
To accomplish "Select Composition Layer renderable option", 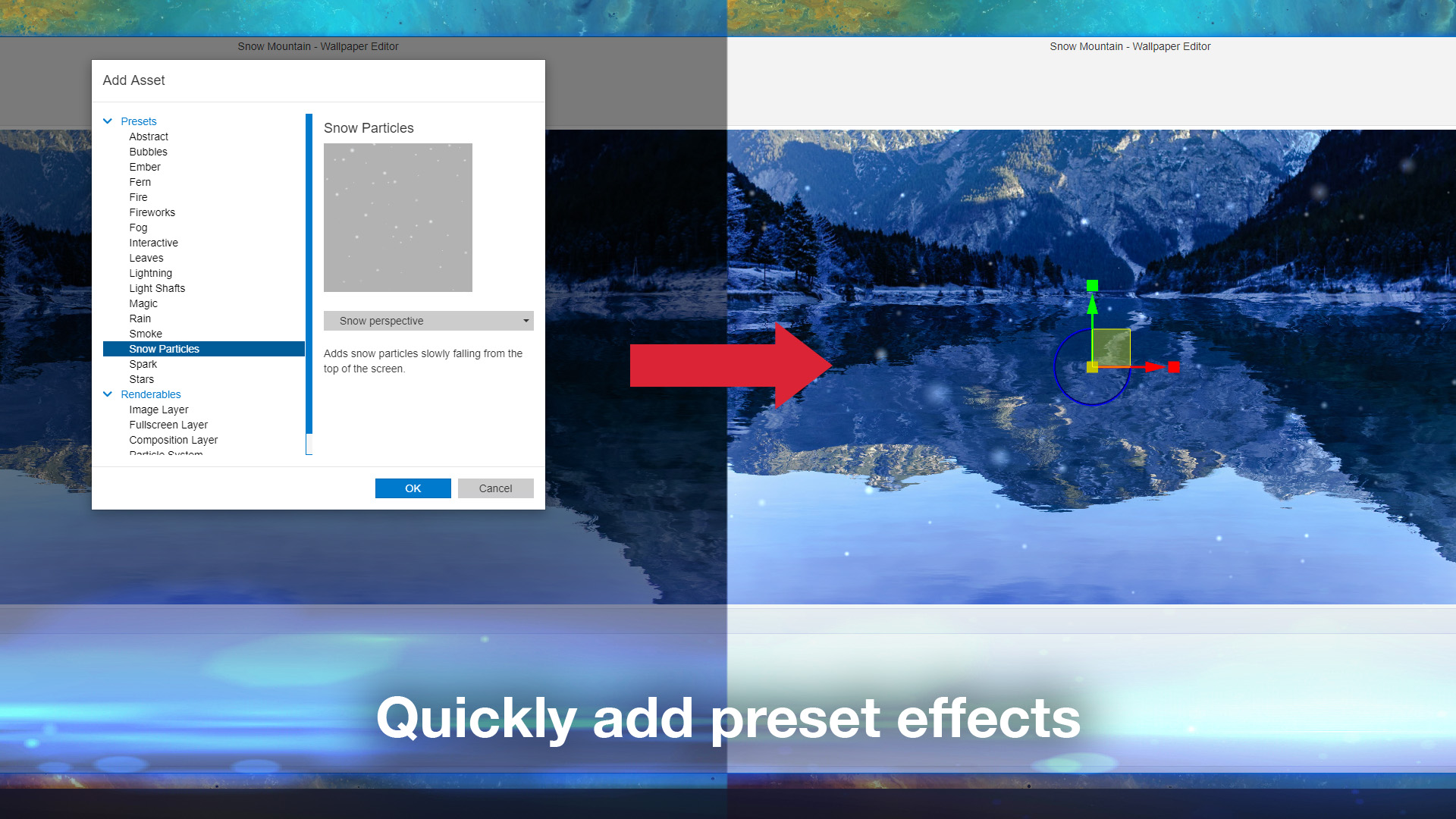I will [173, 440].
